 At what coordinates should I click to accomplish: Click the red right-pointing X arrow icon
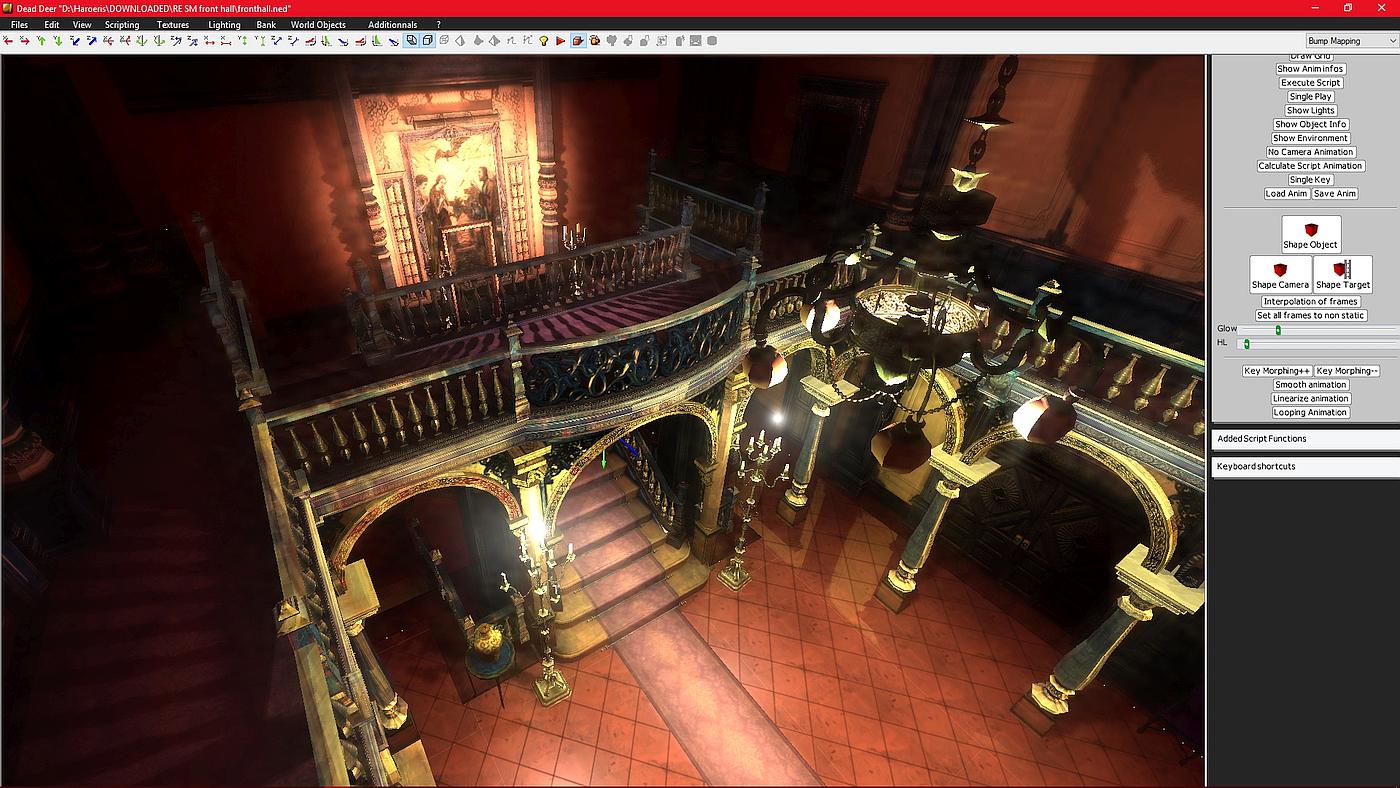click(x=24, y=41)
